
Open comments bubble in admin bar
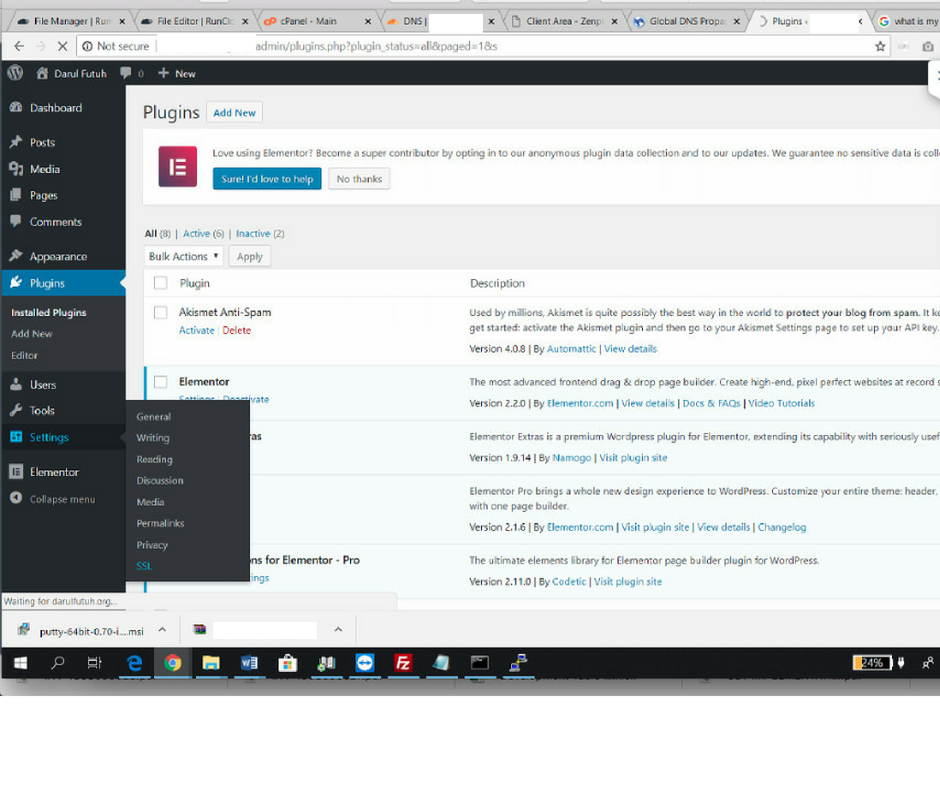click(125, 73)
